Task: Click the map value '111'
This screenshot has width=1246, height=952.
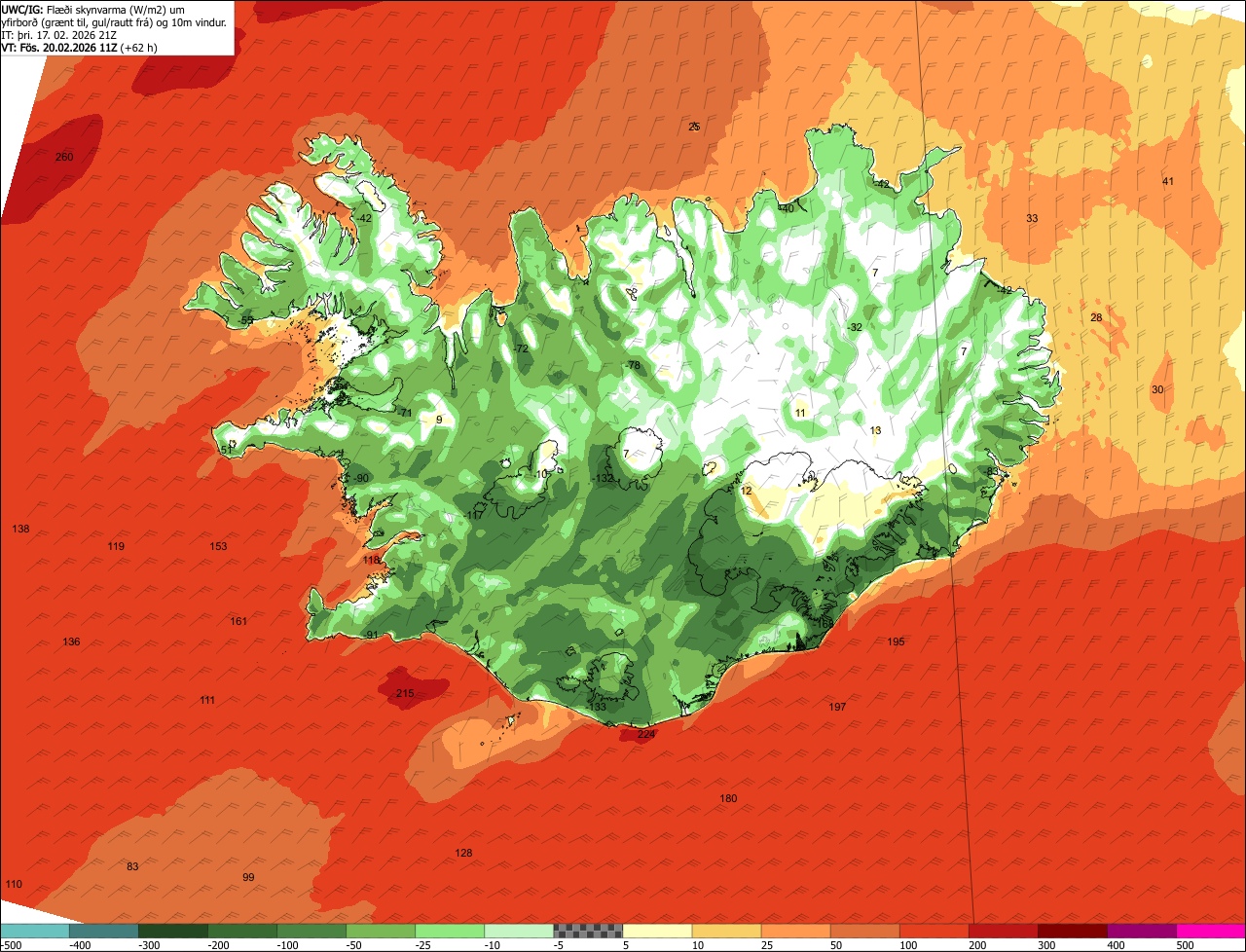Action: (x=207, y=700)
